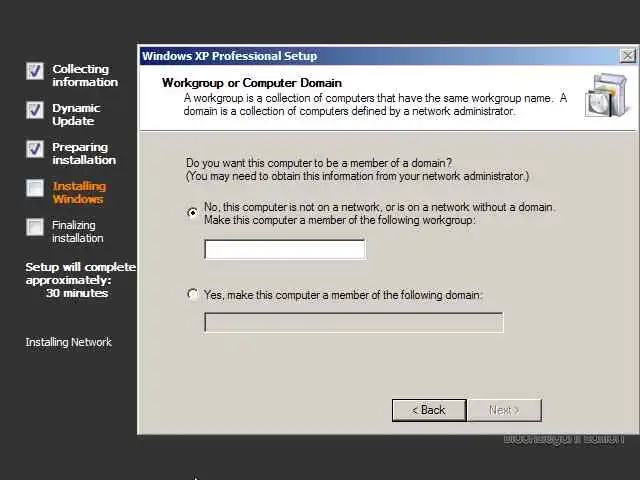Viewport: 640px width, 480px height.
Task: Click the '30 minutes' time estimate text
Action: tap(77, 293)
